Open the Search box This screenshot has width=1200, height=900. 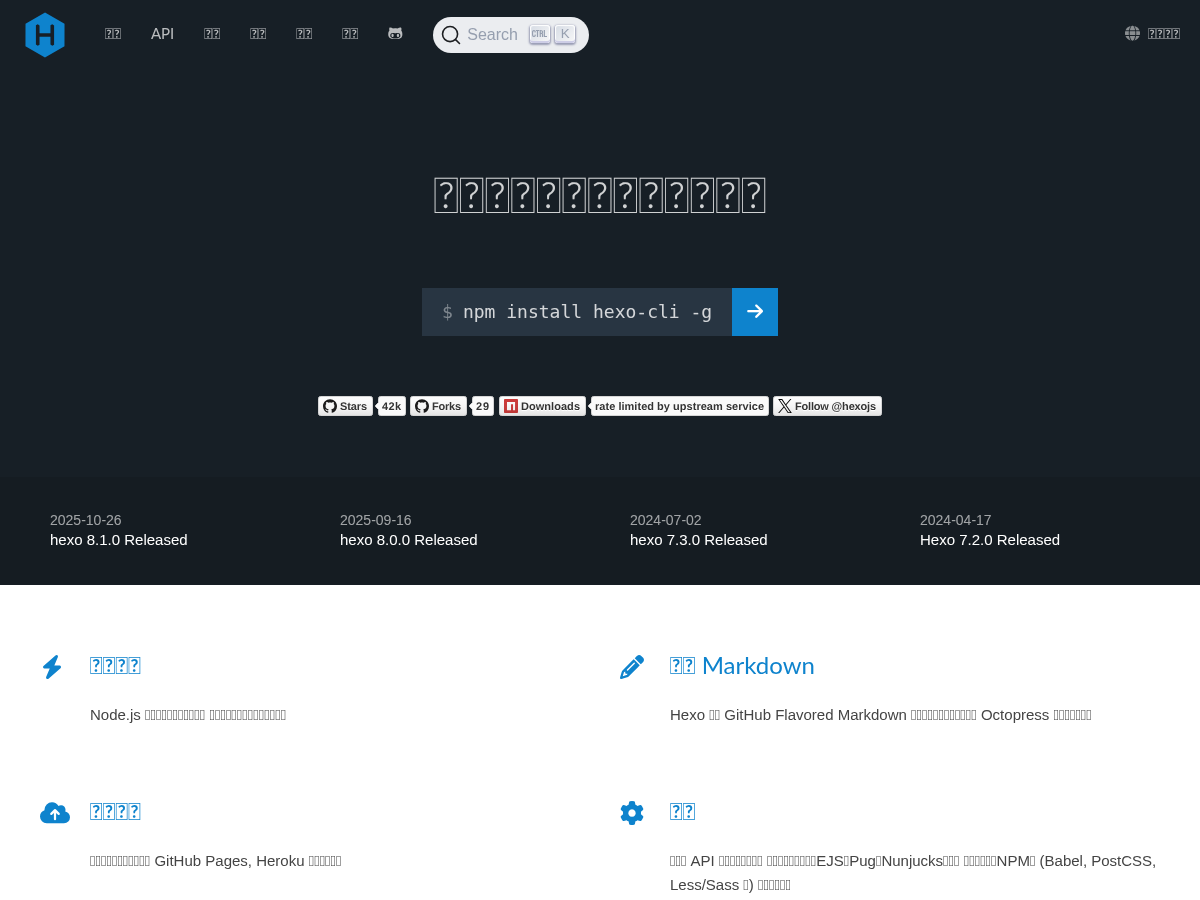tap(511, 35)
